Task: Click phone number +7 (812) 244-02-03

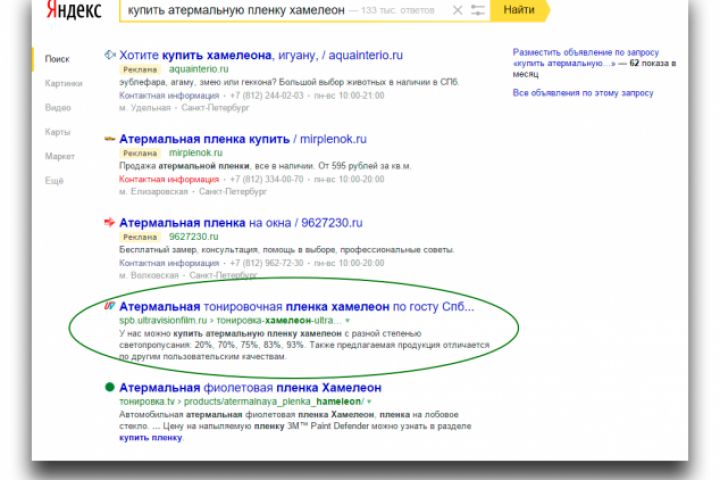Action: click(266, 96)
